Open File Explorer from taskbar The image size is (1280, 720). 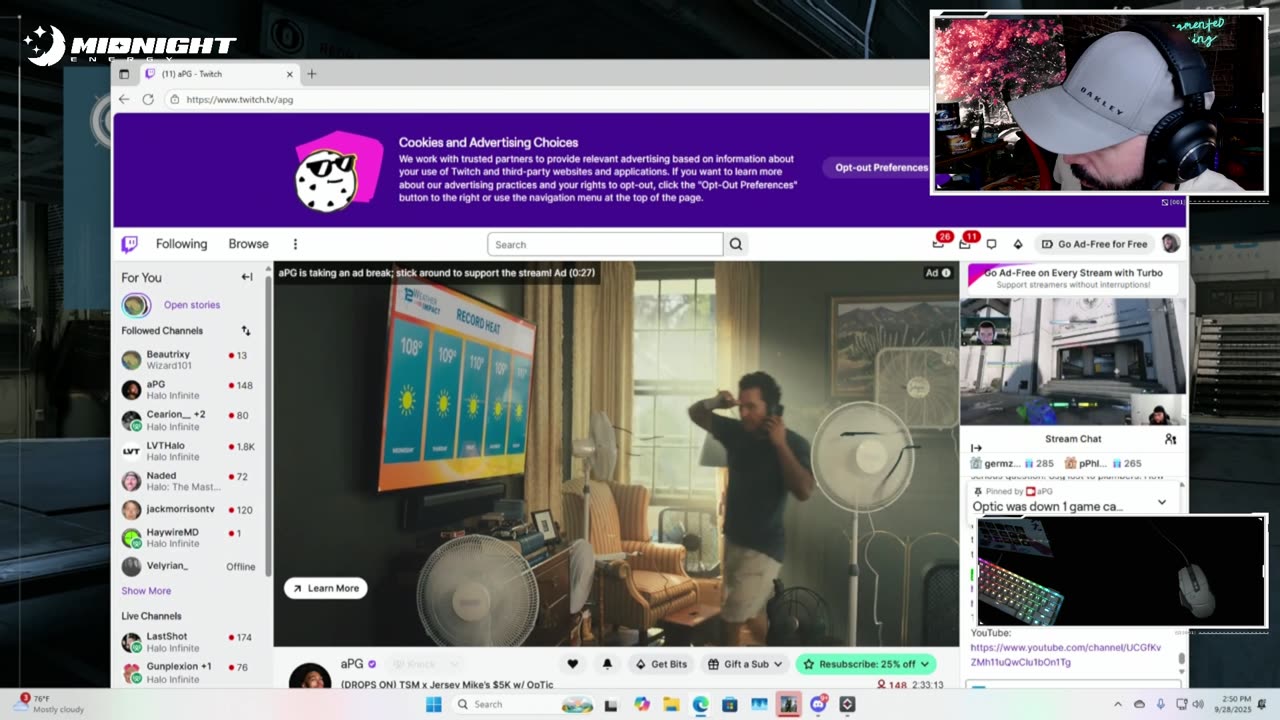tap(671, 704)
